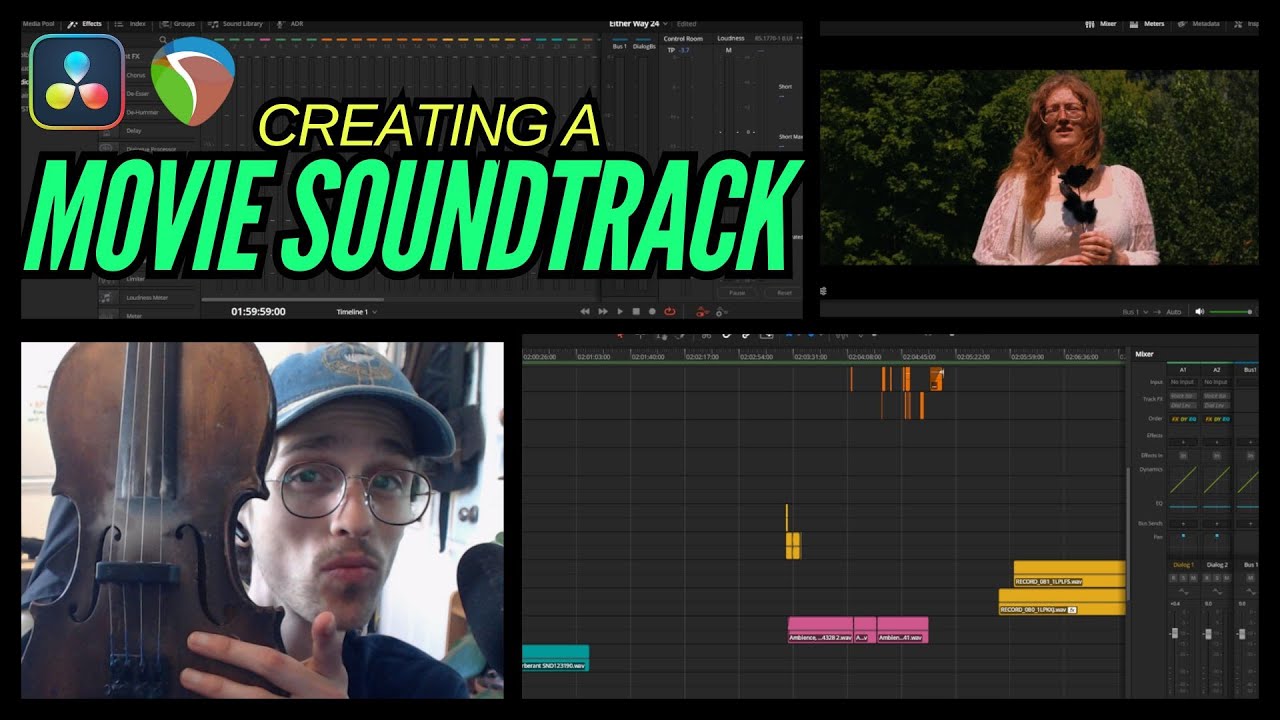Open the Metadata panel
Viewport: 1280px width, 720px height.
pos(1198,23)
